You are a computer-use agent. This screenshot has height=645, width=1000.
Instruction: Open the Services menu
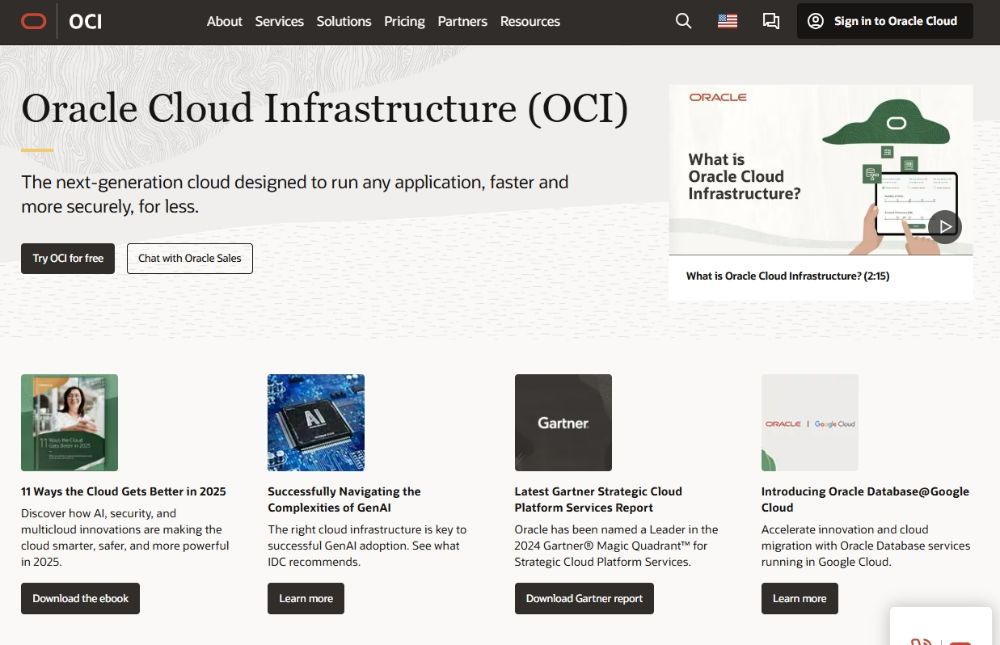[279, 21]
